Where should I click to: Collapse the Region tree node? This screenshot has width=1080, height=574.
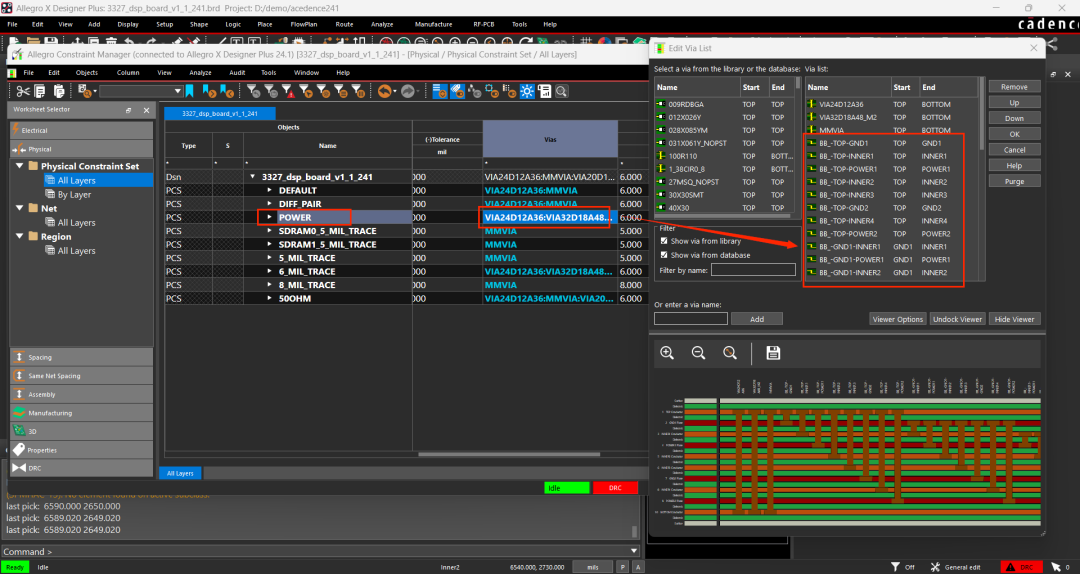(x=20, y=236)
